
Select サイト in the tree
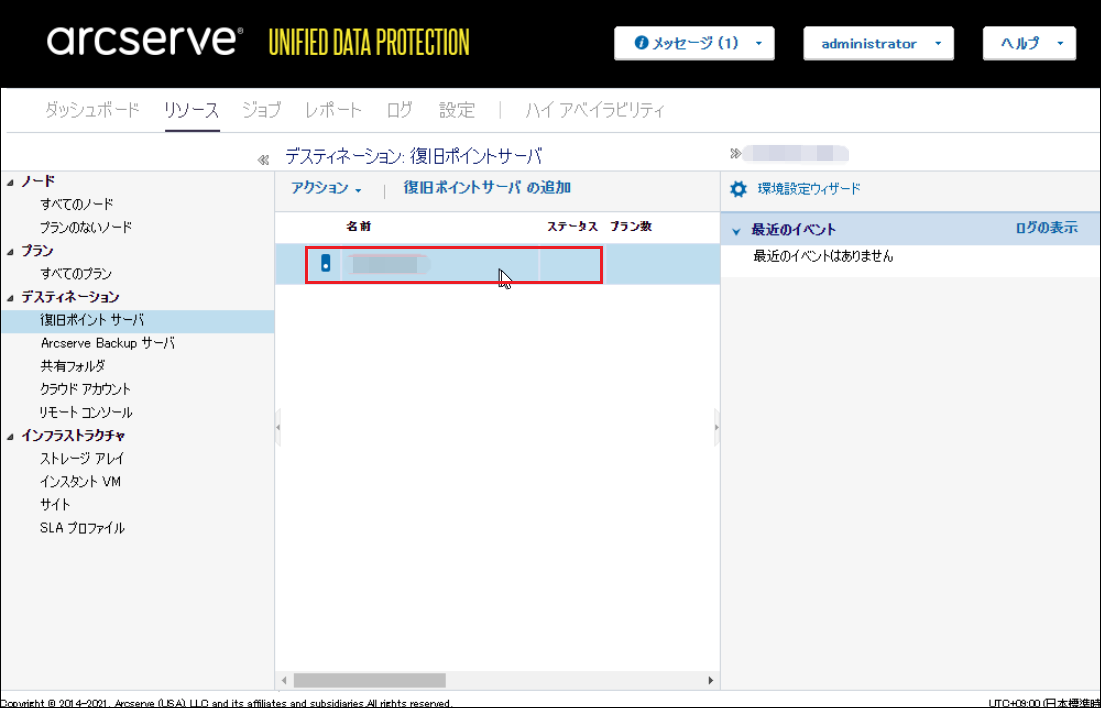[x=55, y=504]
